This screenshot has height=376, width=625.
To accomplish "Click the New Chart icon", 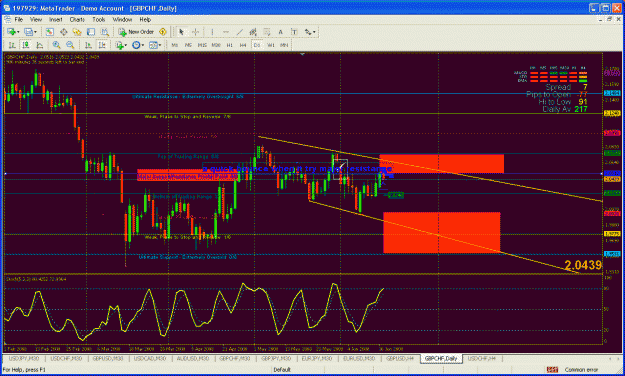I will point(11,32).
